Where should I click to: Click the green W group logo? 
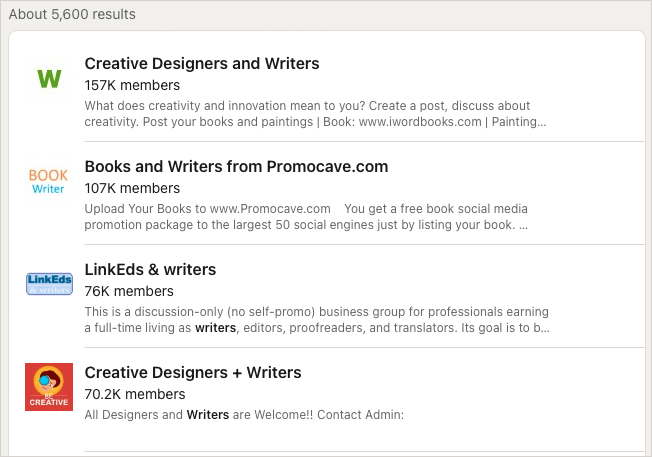click(x=48, y=78)
